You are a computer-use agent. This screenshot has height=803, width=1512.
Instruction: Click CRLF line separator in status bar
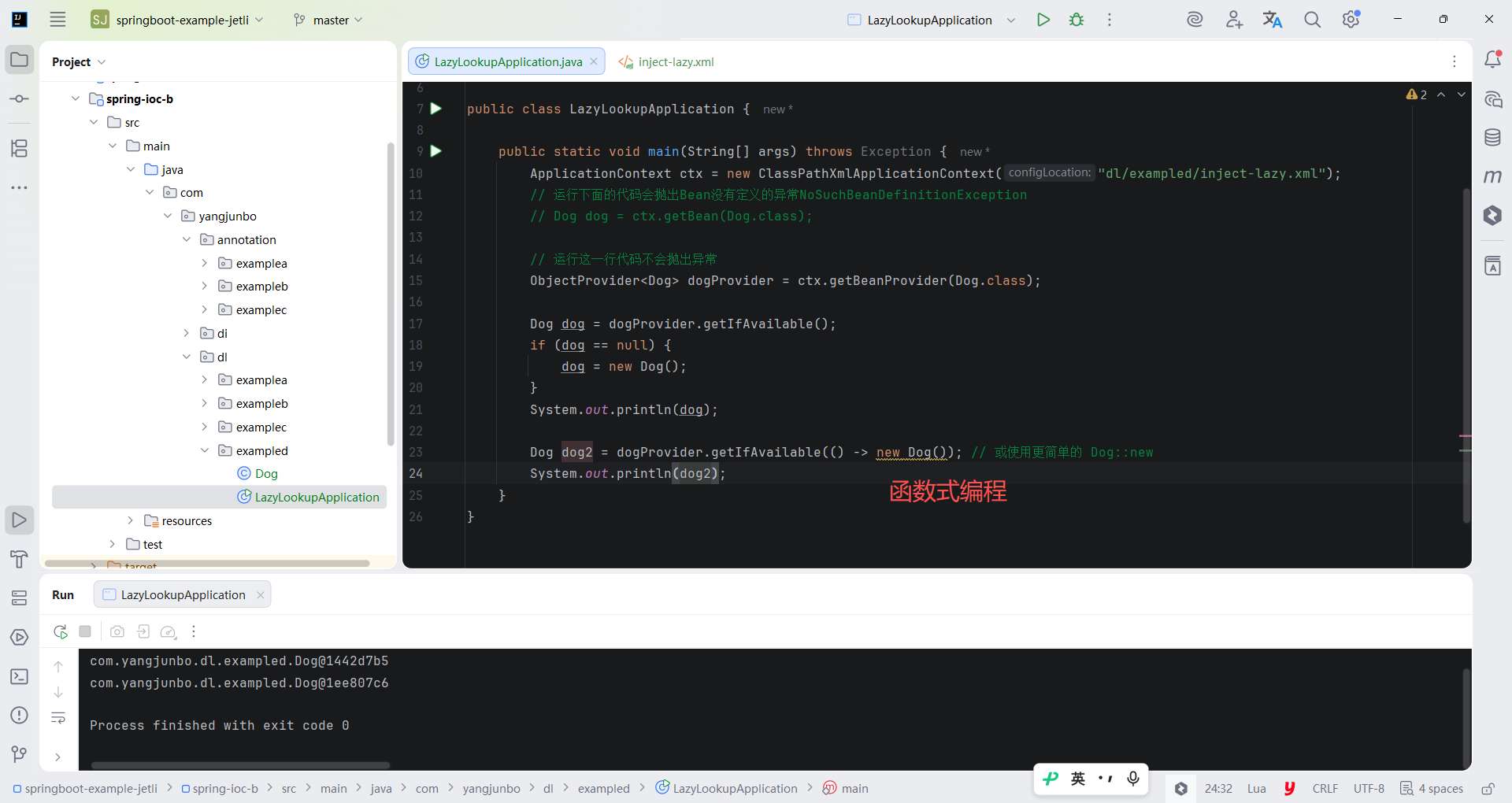(1325, 789)
